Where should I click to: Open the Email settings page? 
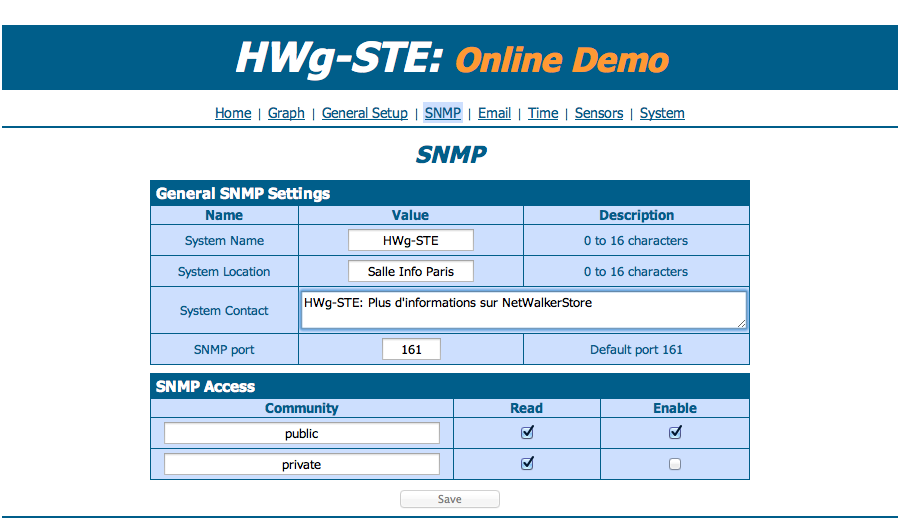click(494, 113)
